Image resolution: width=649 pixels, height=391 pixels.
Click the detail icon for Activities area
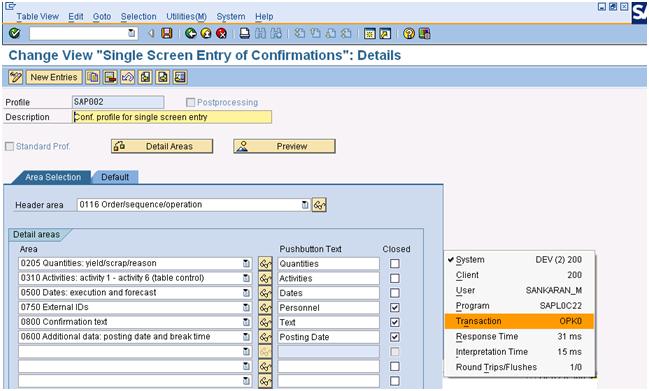click(x=265, y=278)
